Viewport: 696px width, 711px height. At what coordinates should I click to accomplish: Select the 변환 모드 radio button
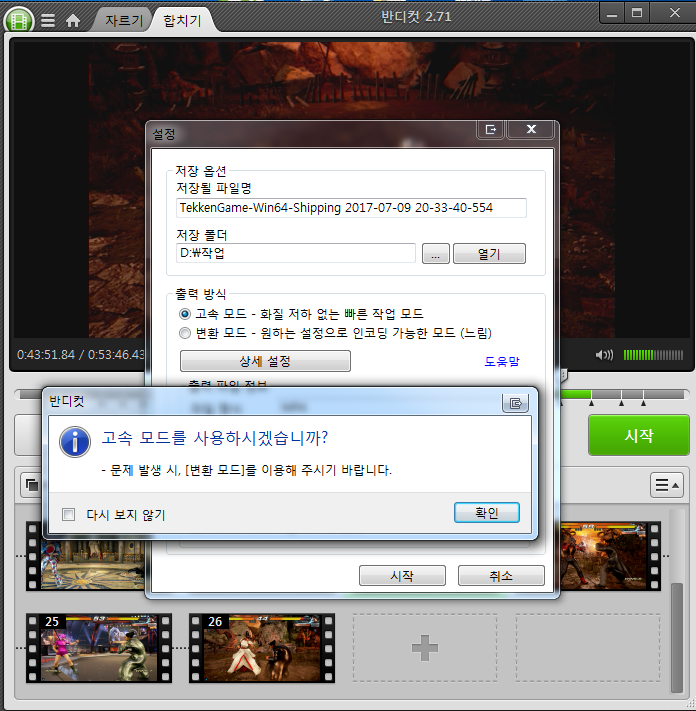click(185, 333)
